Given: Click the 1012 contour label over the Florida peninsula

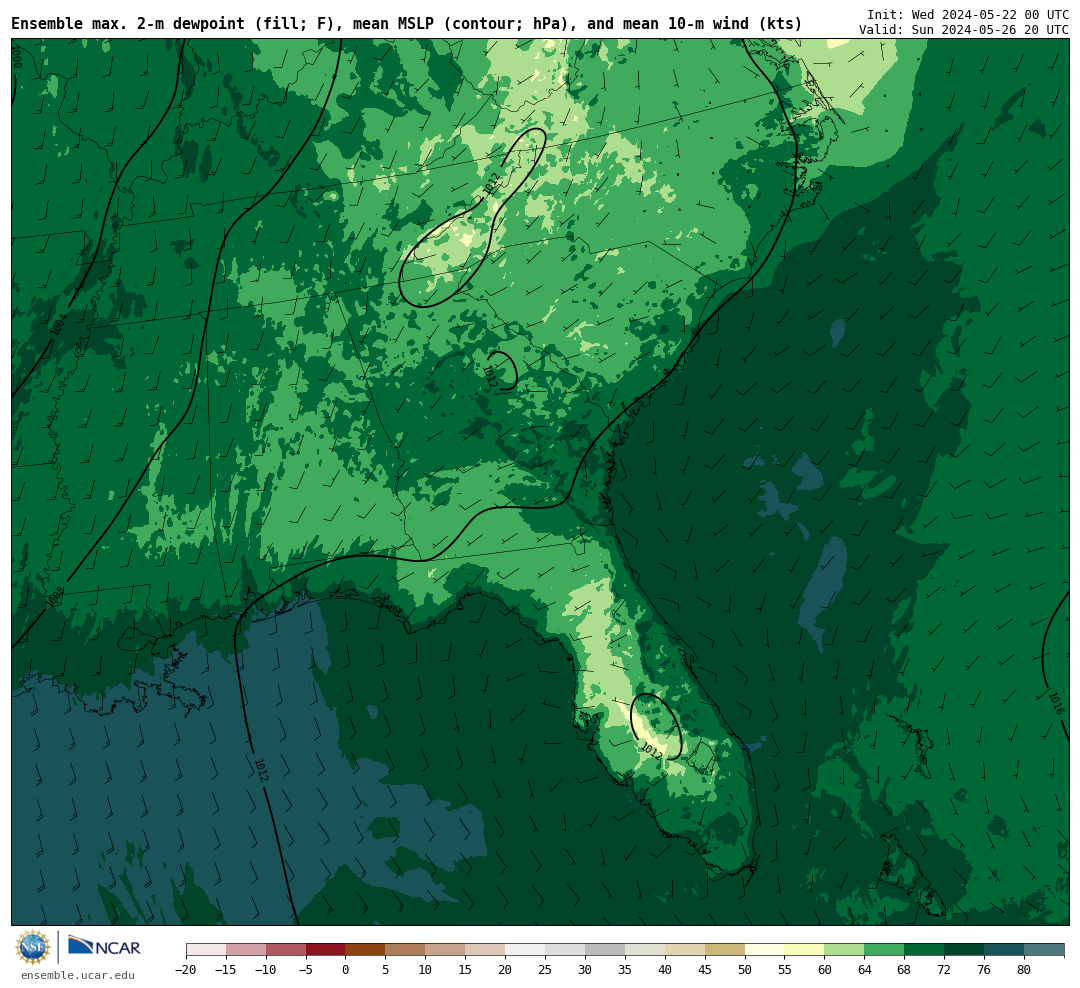Looking at the screenshot, I should point(652,751).
